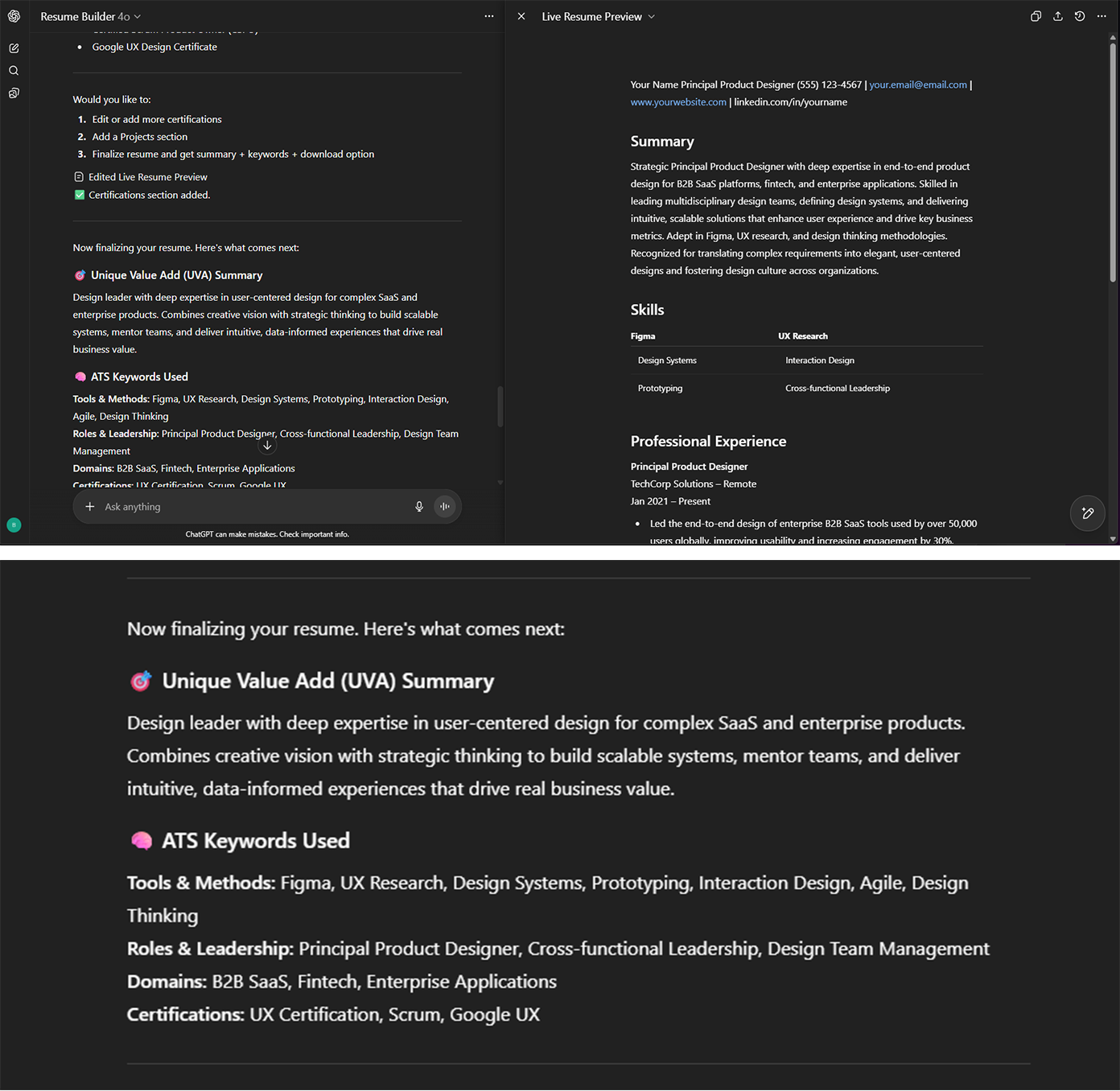Open the canvas three-dot more menu

pos(1101,16)
